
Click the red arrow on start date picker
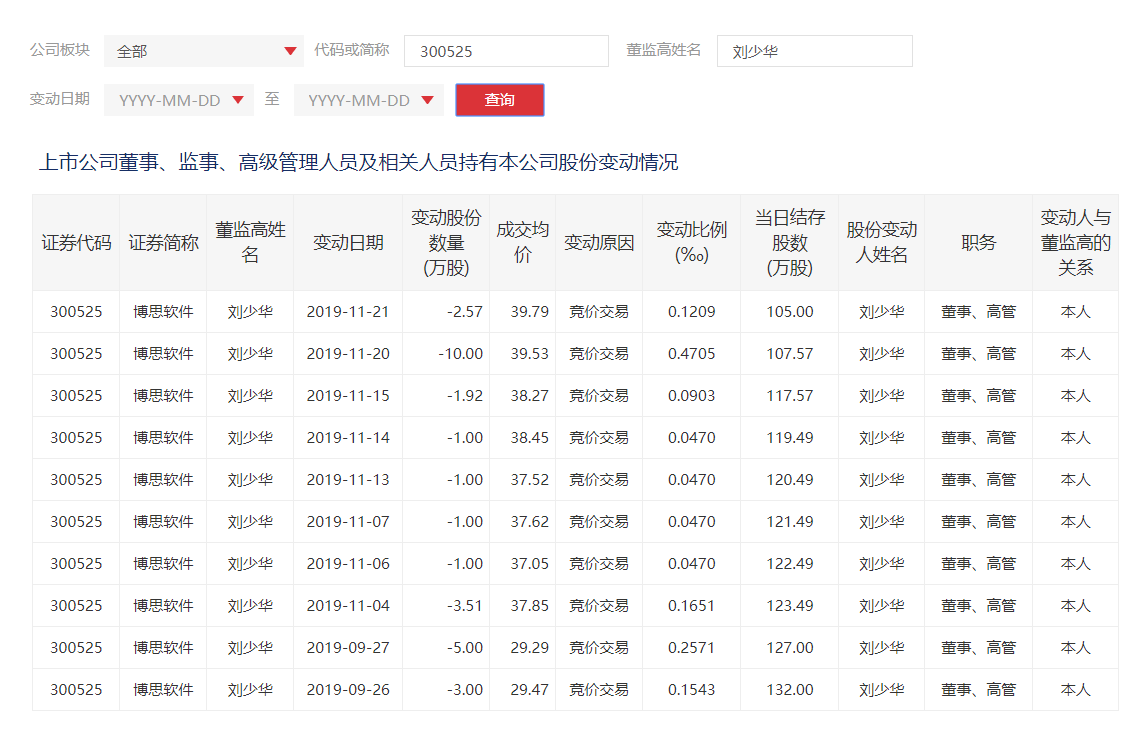click(238, 100)
